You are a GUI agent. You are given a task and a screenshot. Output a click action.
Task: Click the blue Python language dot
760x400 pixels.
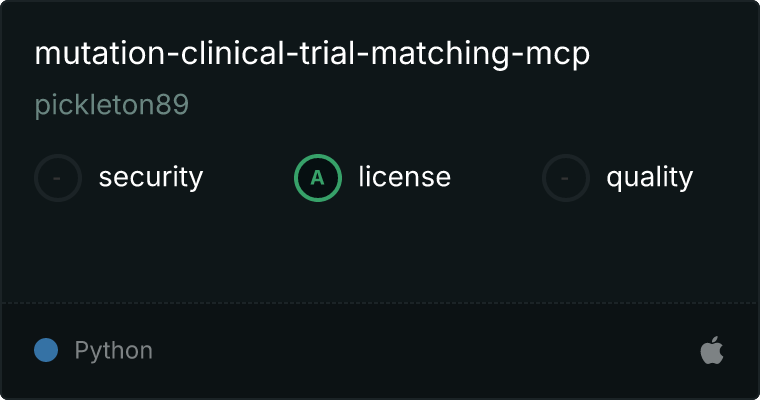tap(46, 350)
